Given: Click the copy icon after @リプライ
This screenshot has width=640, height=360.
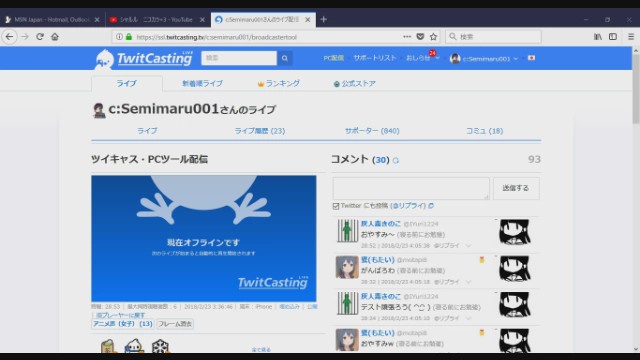Looking at the screenshot, I should pos(431,206).
